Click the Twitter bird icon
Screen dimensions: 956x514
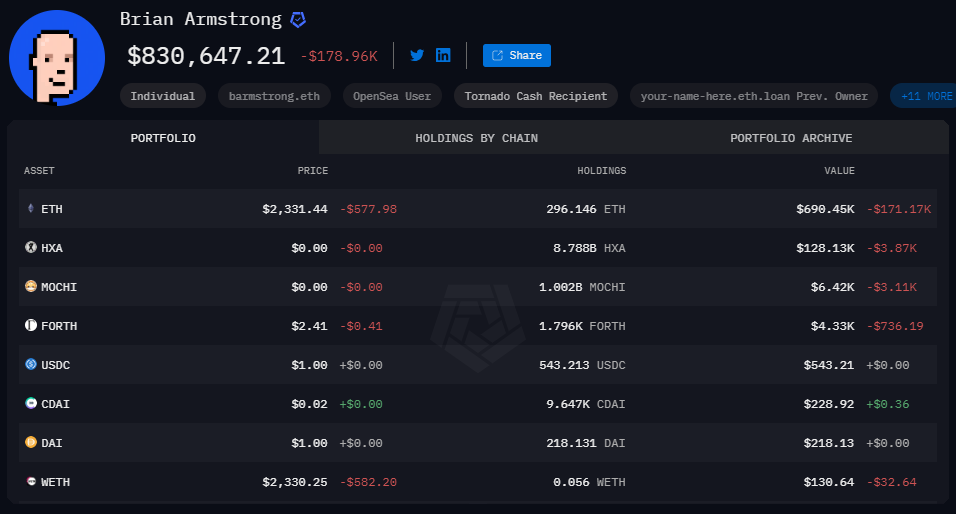point(417,56)
